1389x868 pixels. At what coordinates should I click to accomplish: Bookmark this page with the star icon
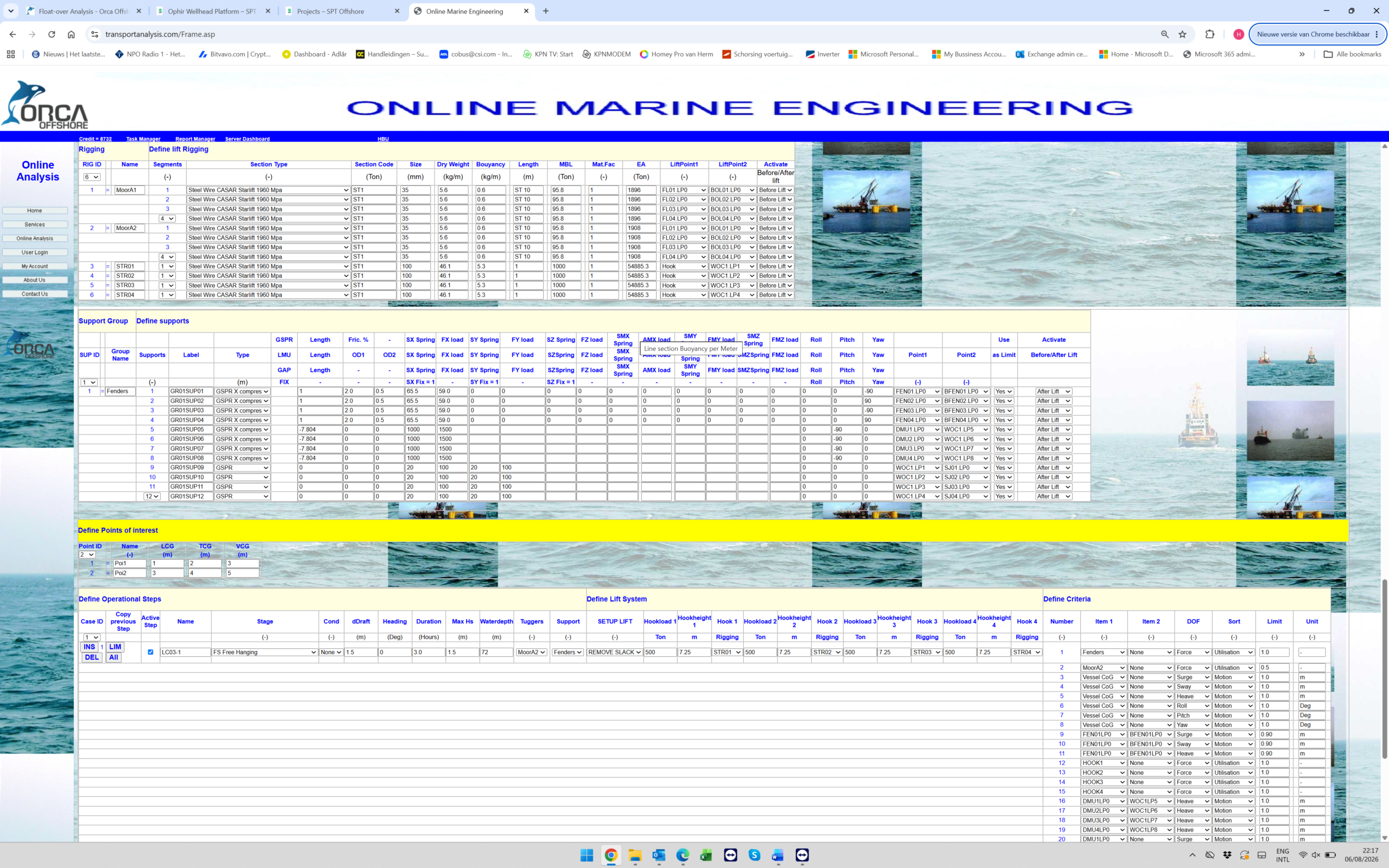click(1182, 34)
